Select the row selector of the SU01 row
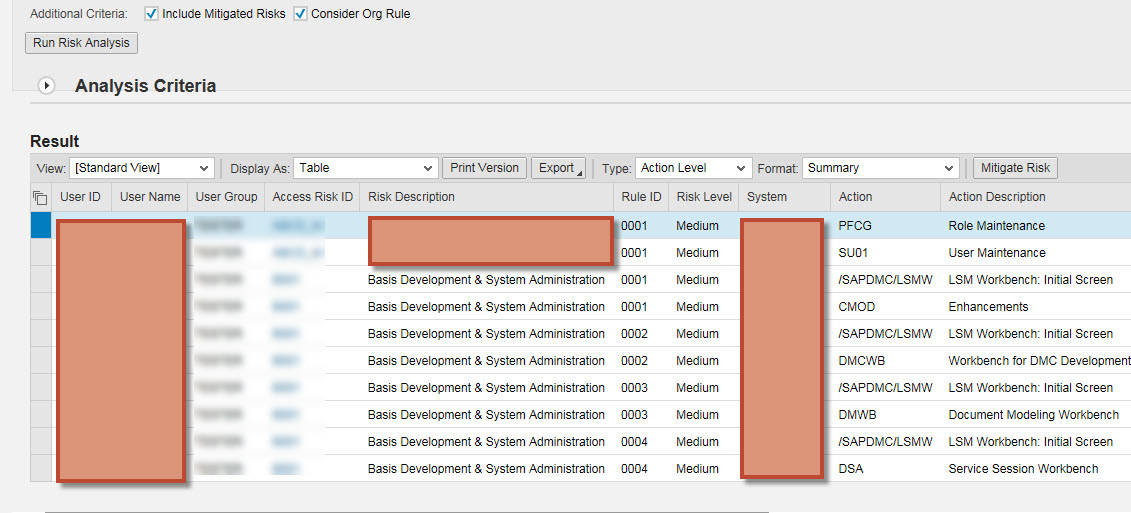This screenshot has height=513, width=1131. [40, 253]
